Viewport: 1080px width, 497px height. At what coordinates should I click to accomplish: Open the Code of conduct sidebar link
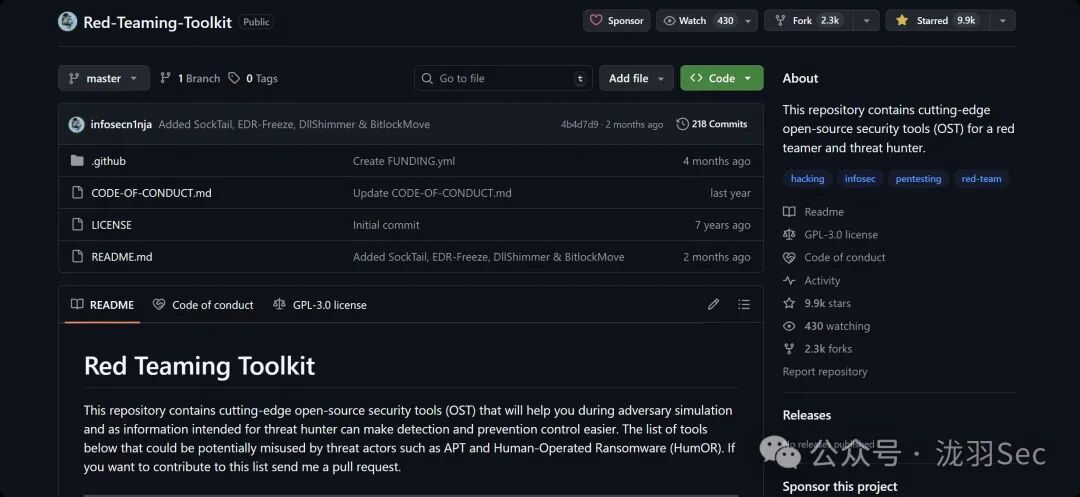point(845,257)
